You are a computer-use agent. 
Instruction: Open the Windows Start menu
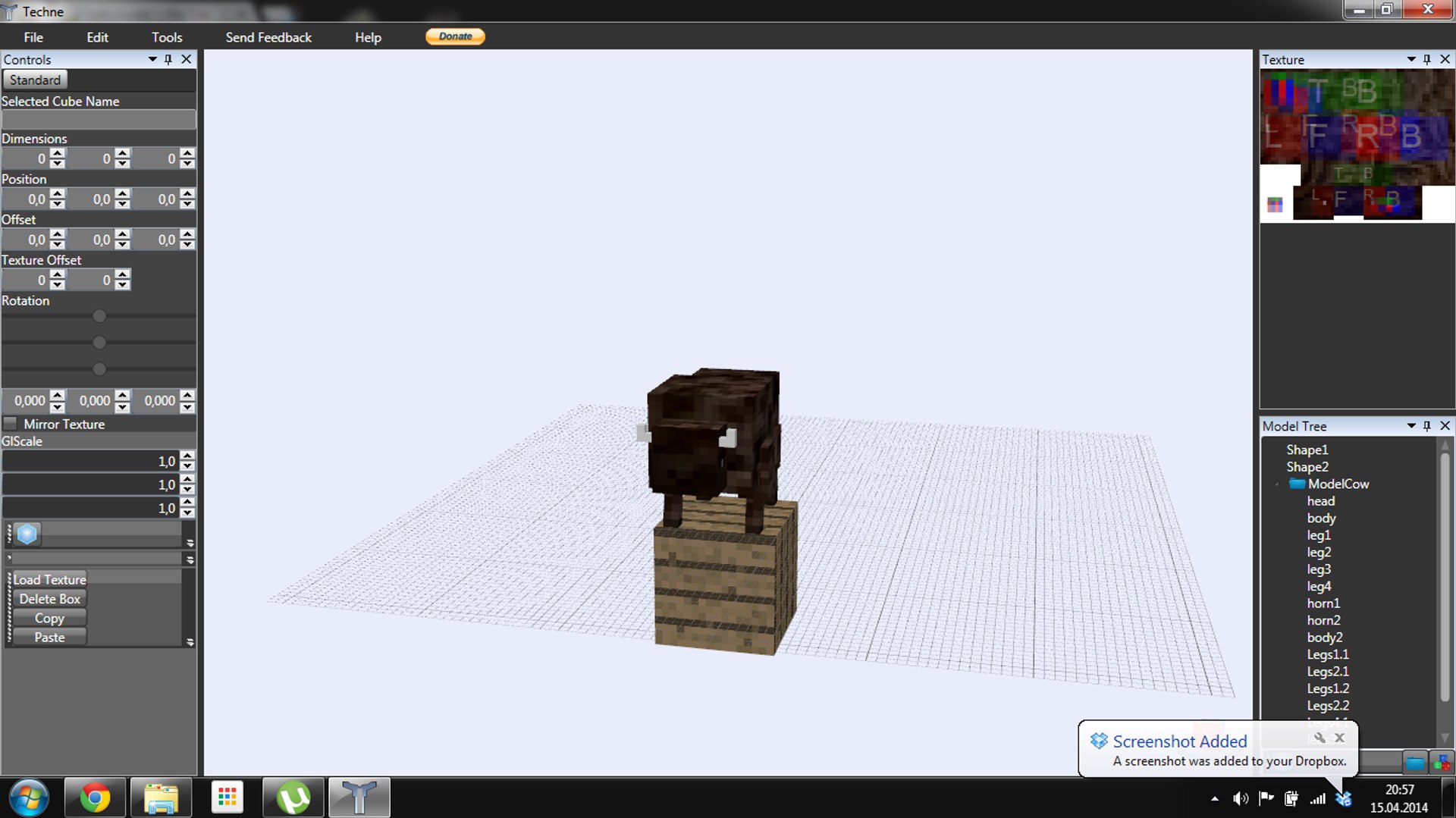pos(29,798)
